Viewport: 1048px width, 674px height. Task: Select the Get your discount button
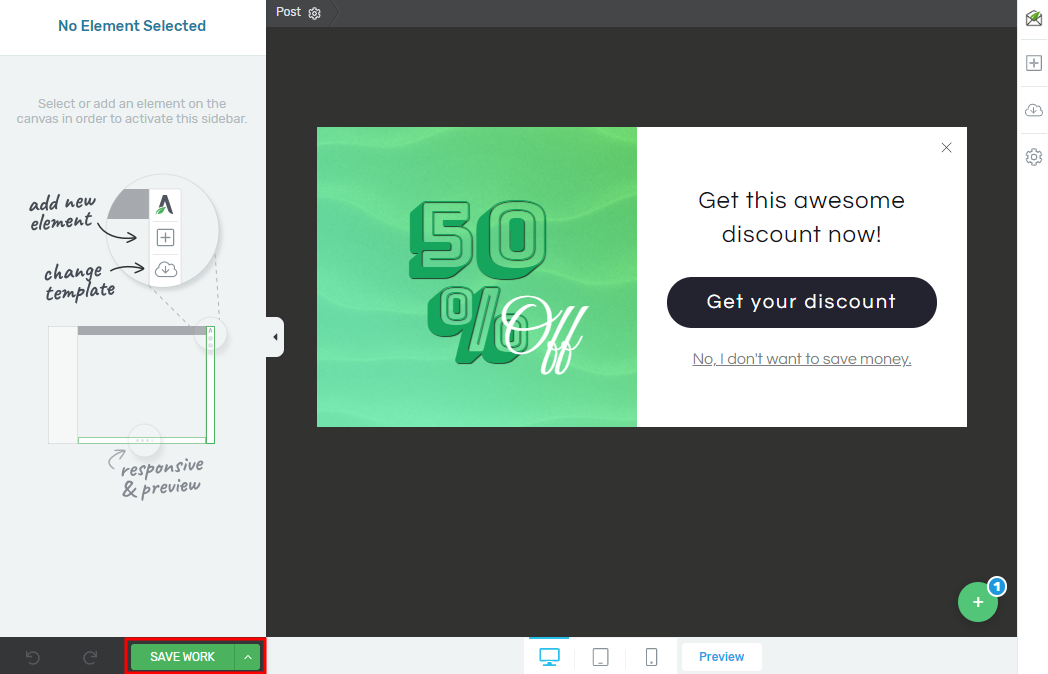click(x=801, y=302)
